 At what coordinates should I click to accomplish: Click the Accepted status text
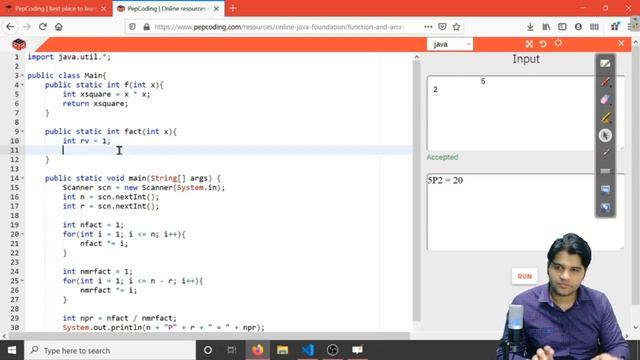[442, 157]
